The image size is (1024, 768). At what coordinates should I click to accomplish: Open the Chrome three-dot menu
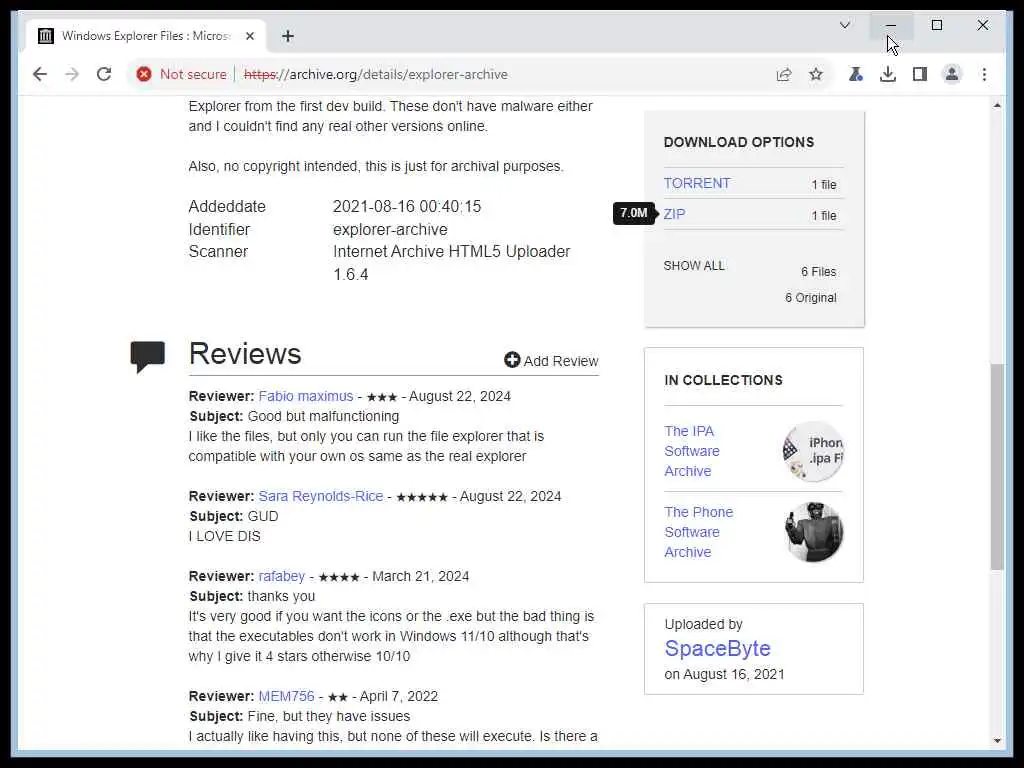coord(984,74)
